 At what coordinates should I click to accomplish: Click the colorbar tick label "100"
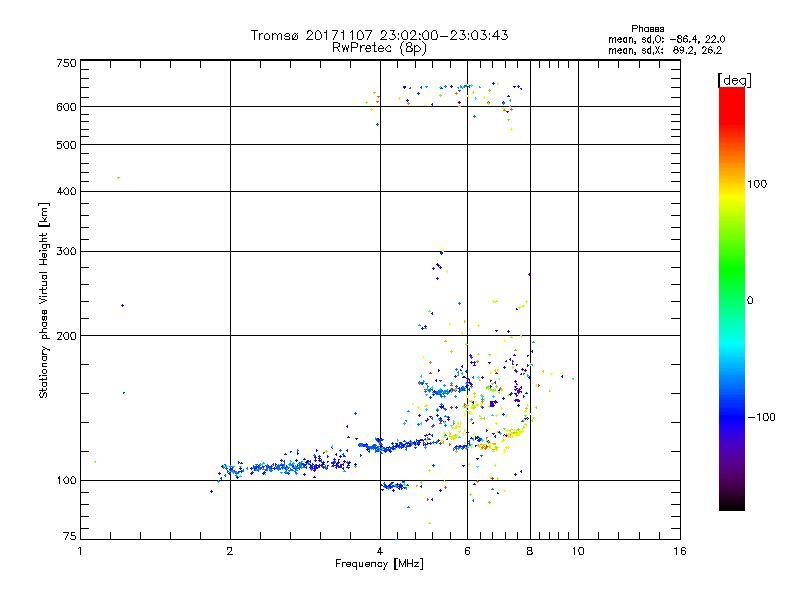[757, 184]
